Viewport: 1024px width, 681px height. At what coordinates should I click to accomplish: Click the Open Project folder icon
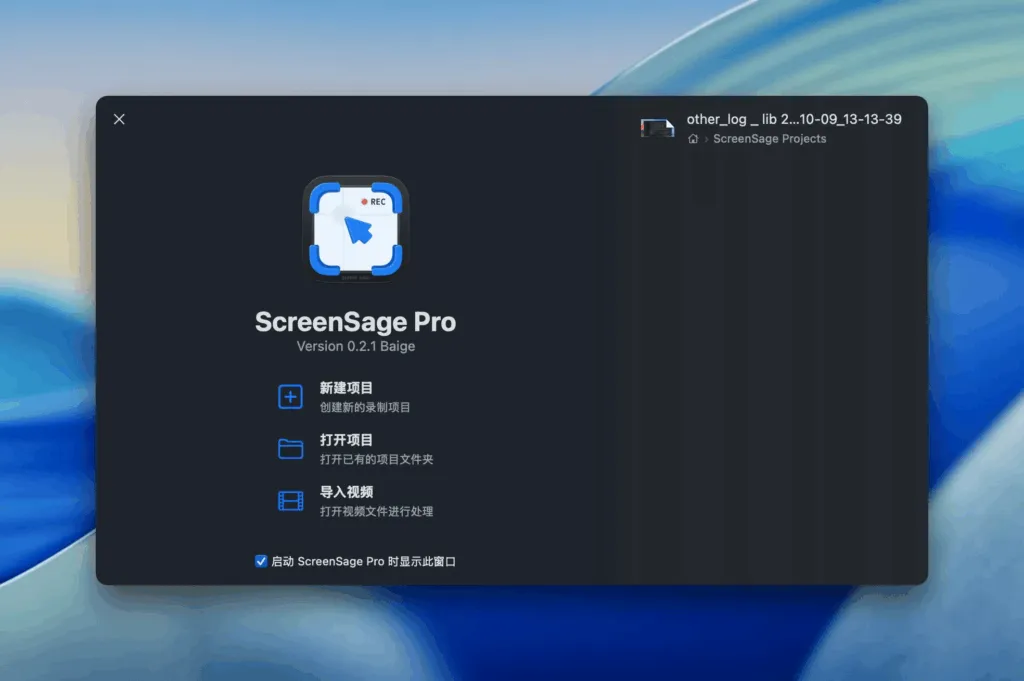click(290, 448)
